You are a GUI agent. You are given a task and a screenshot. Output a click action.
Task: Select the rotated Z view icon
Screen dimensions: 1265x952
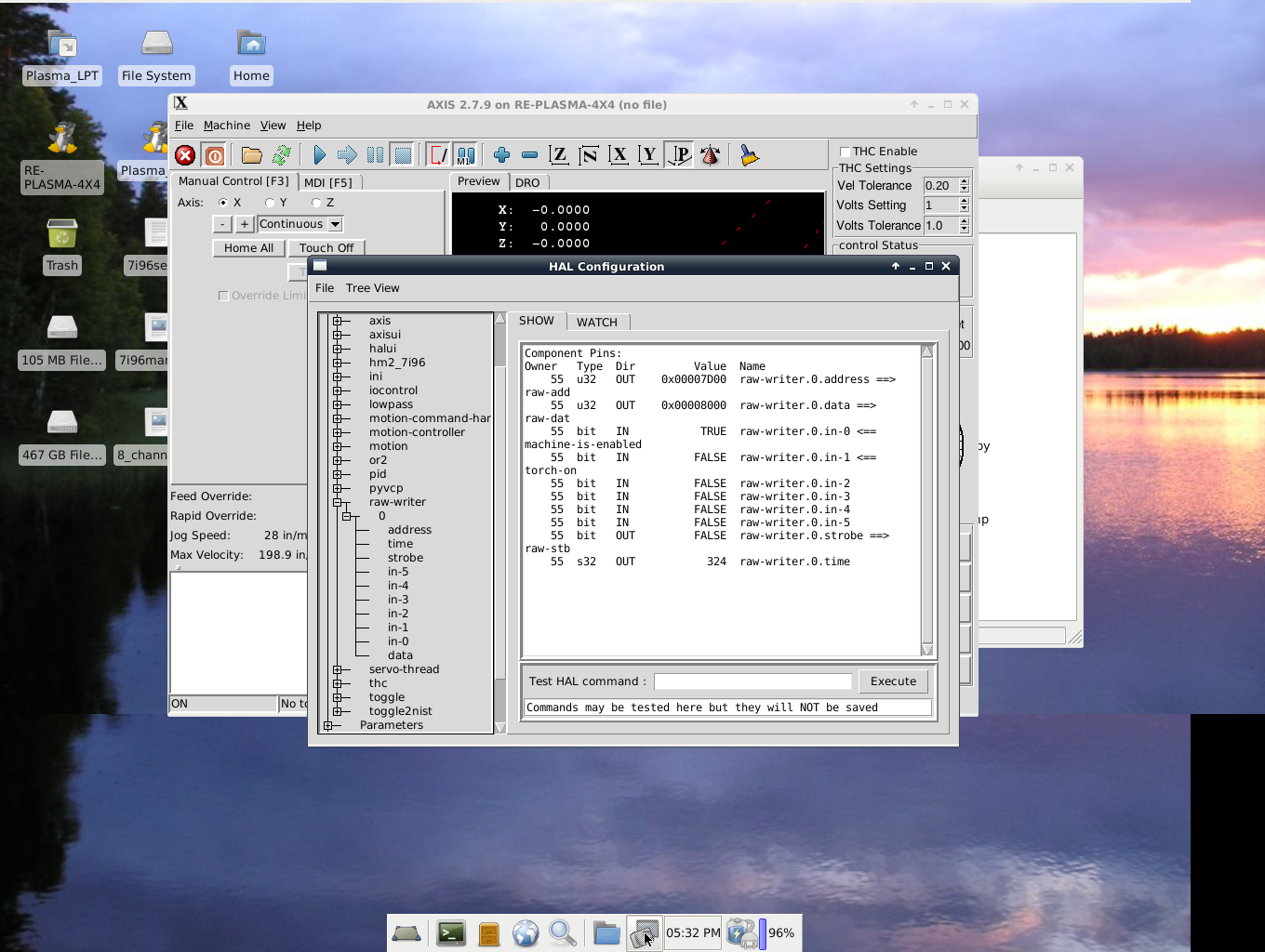589,155
